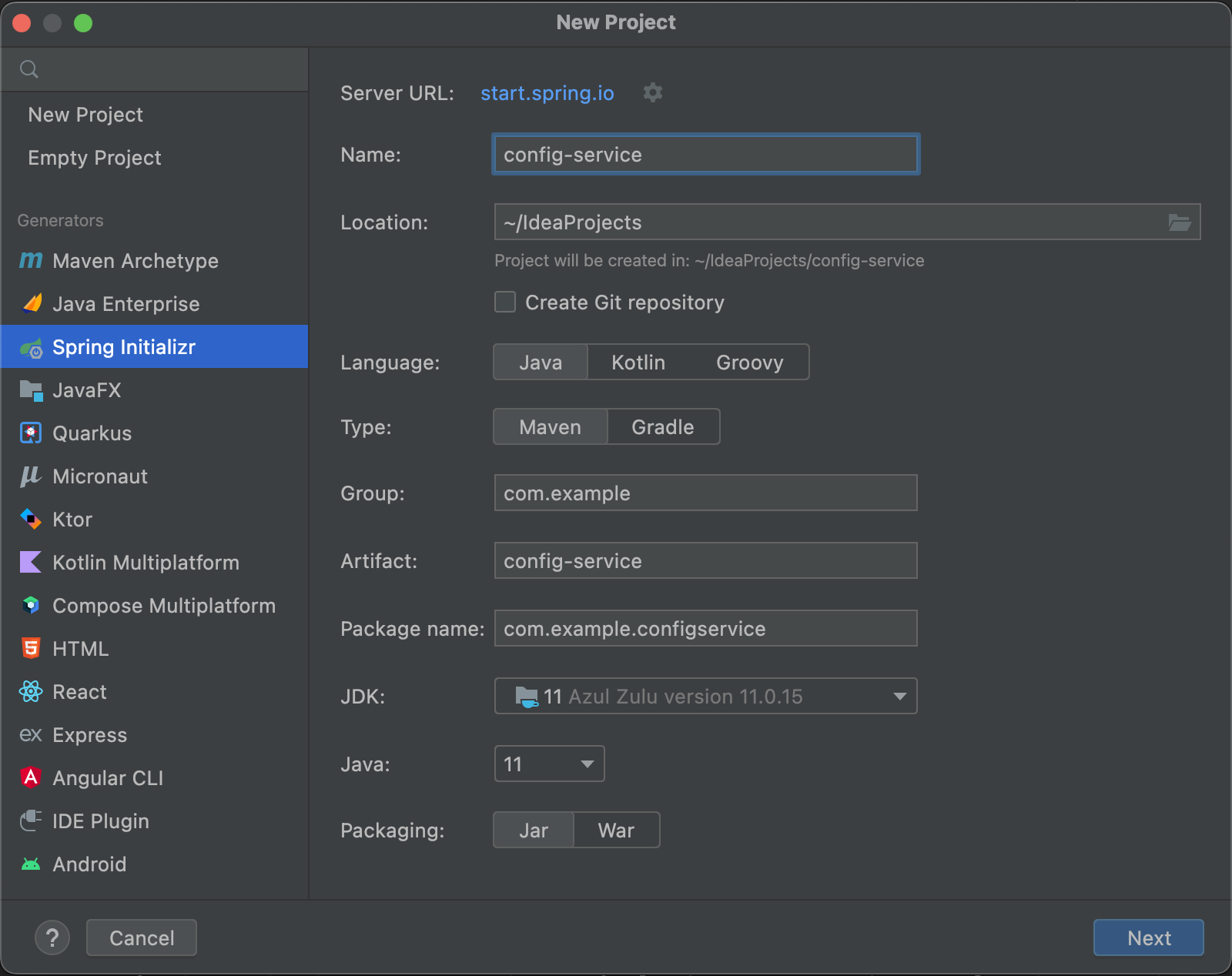
Task: Click the search magnifier icon
Action: [x=29, y=69]
